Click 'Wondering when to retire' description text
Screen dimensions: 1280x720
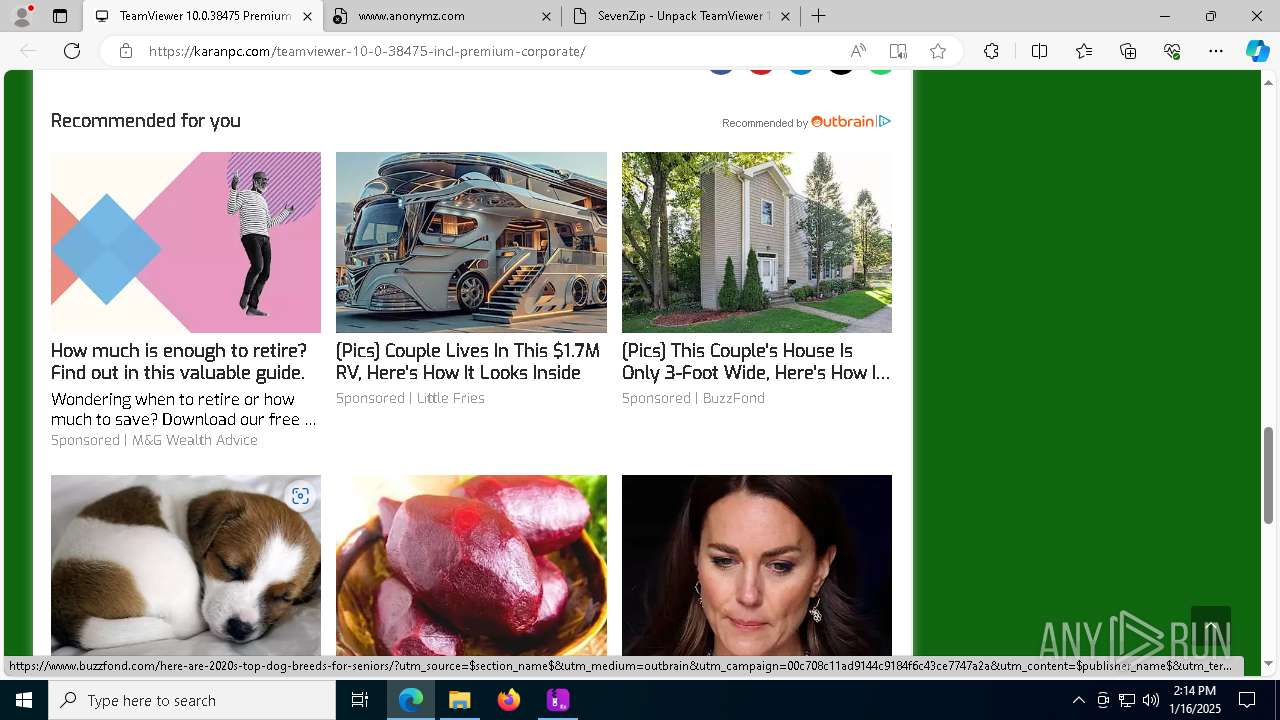pos(183,409)
